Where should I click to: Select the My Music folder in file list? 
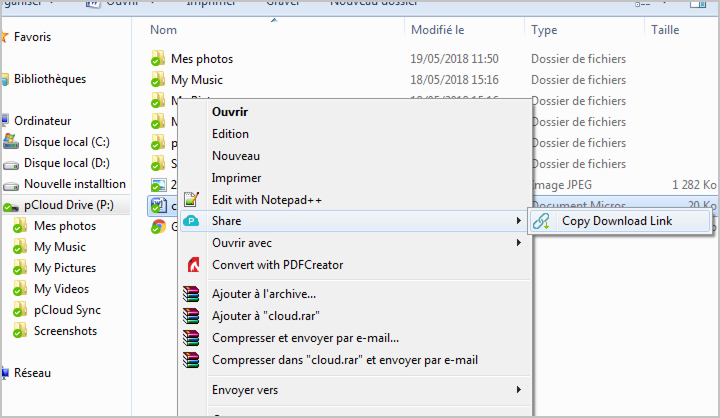[196, 80]
